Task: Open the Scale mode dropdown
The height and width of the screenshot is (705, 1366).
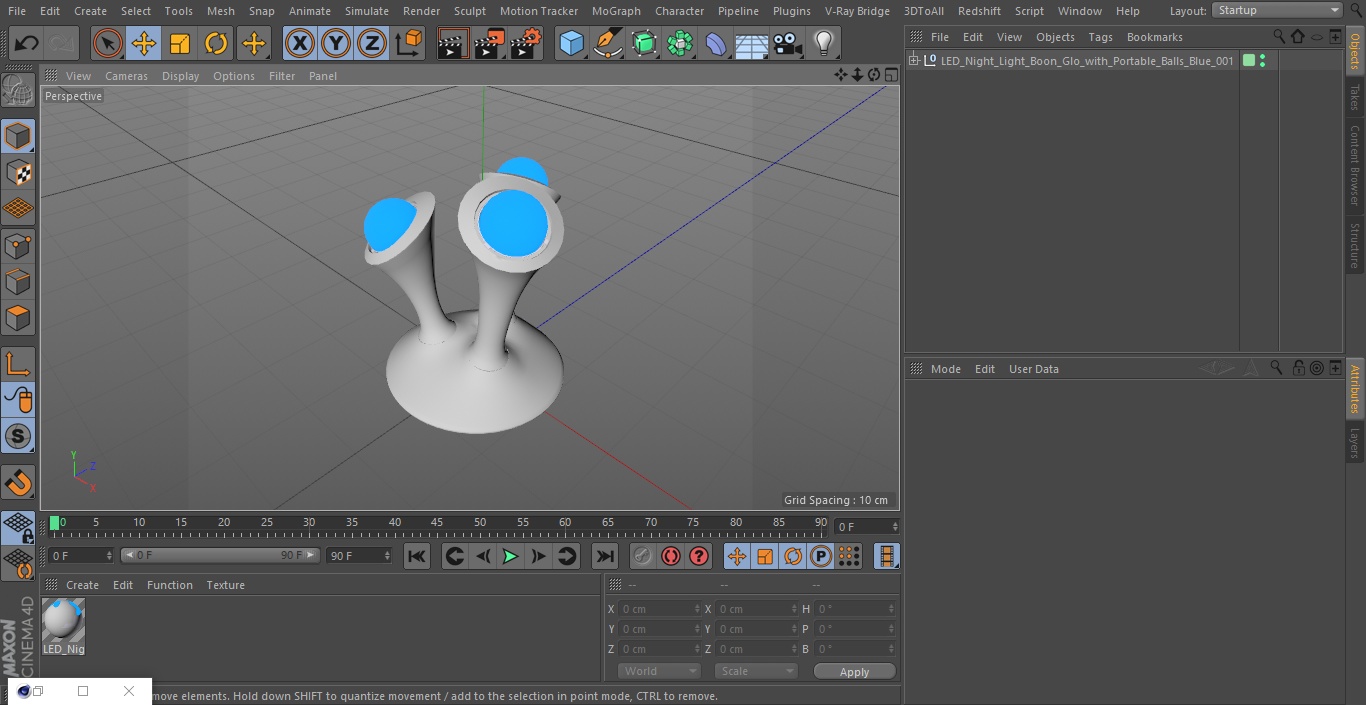Action: 756,672
